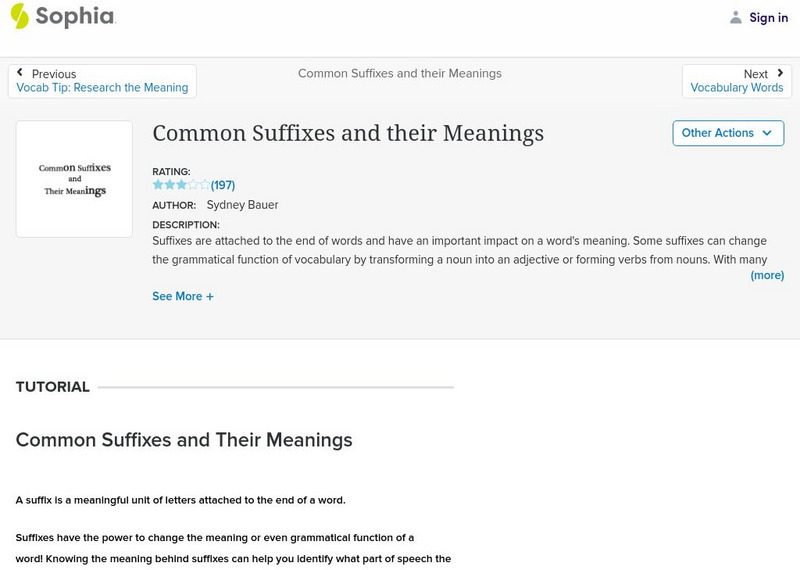The image size is (800, 570).
Task: Click the user profile icon
Action: click(736, 18)
